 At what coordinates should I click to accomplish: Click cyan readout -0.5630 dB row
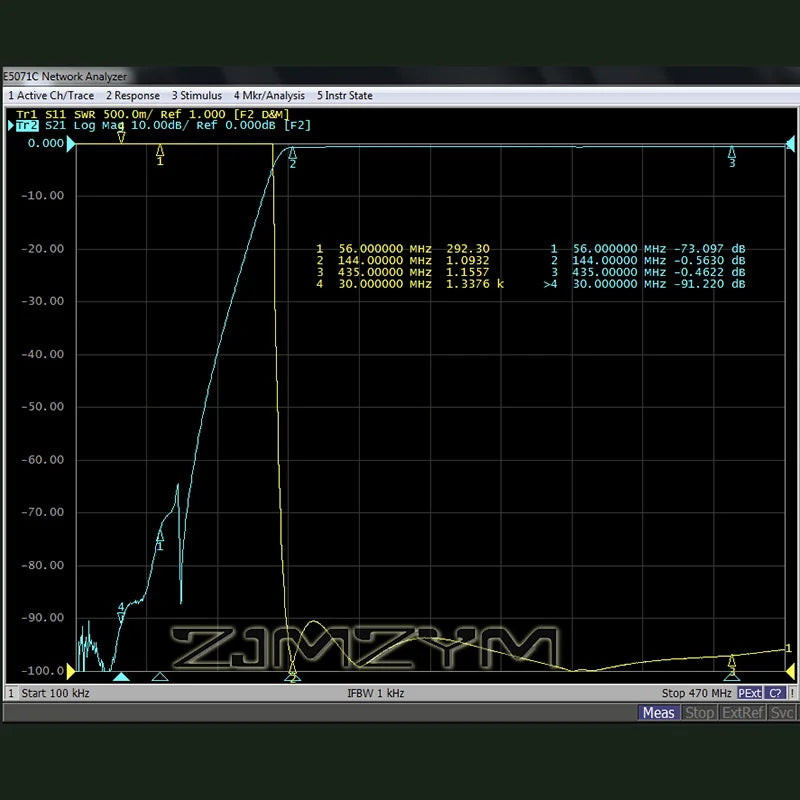click(648, 261)
